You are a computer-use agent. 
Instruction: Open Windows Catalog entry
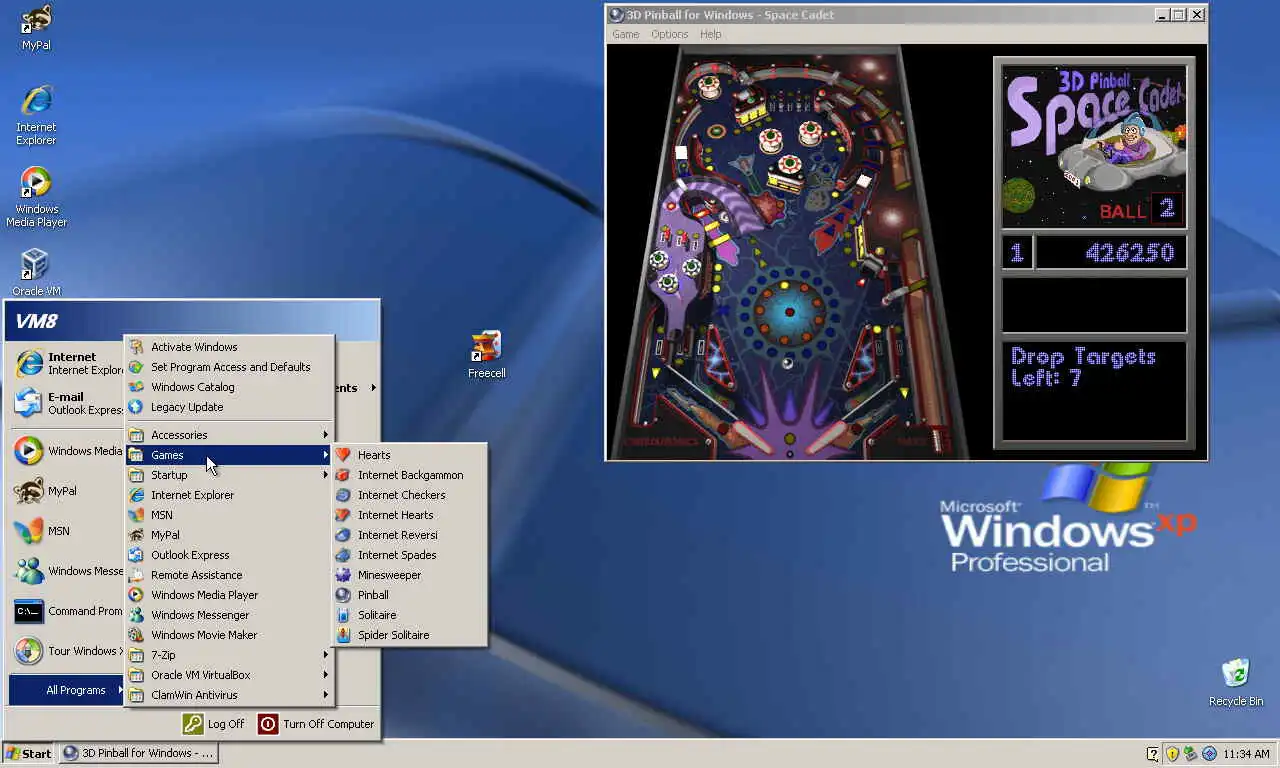click(x=229, y=387)
